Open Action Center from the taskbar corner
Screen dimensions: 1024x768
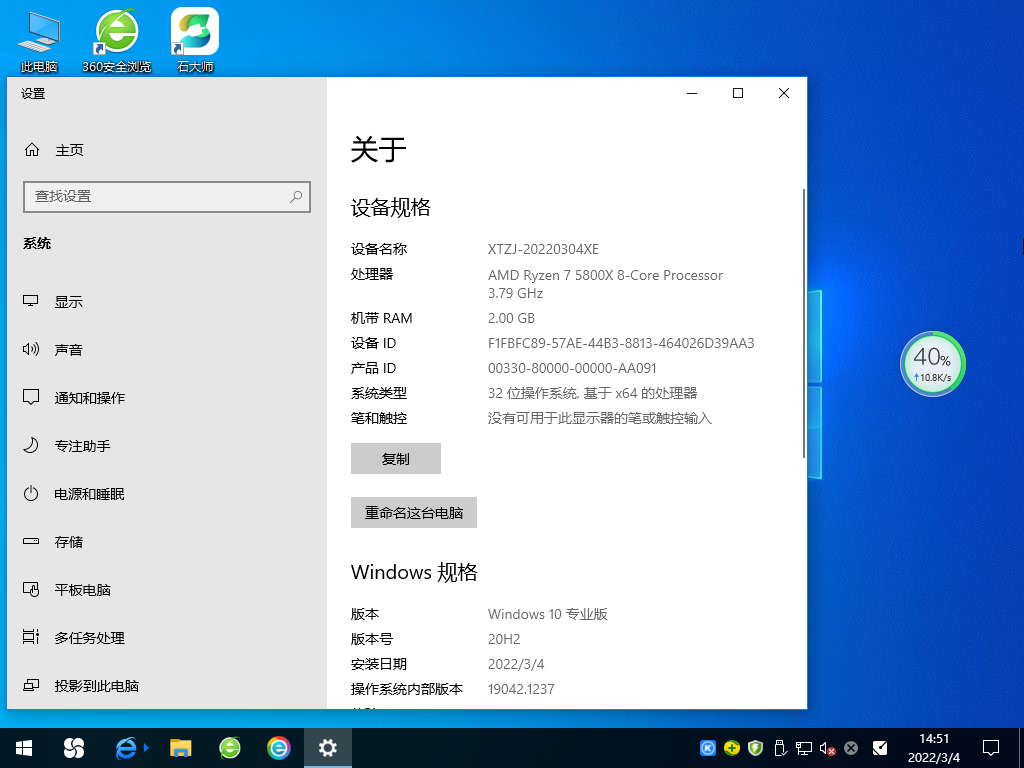(990, 747)
